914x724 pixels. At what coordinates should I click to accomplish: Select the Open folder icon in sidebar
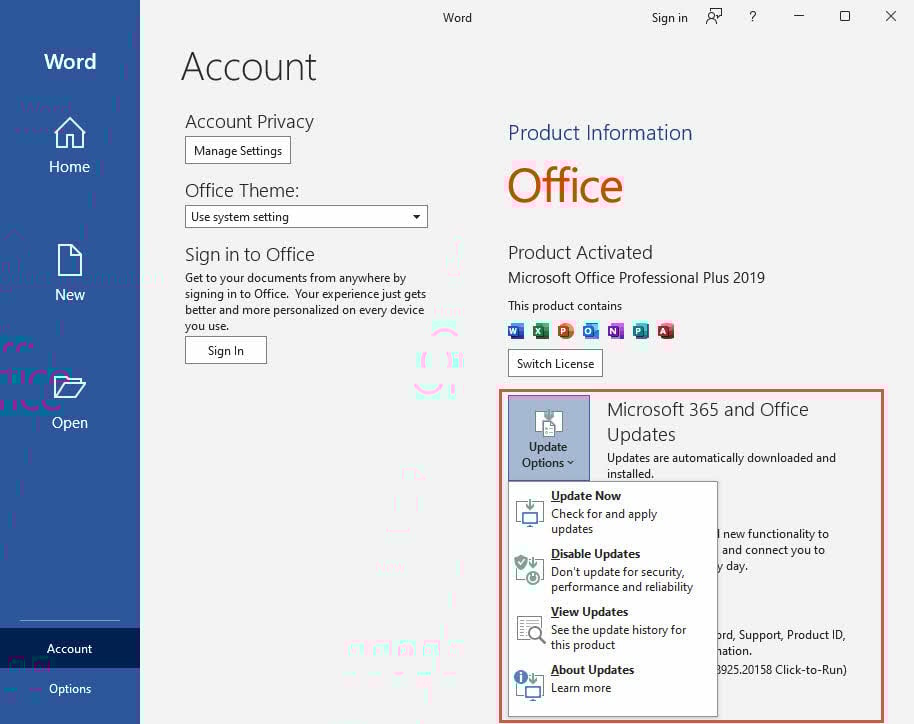(69, 387)
